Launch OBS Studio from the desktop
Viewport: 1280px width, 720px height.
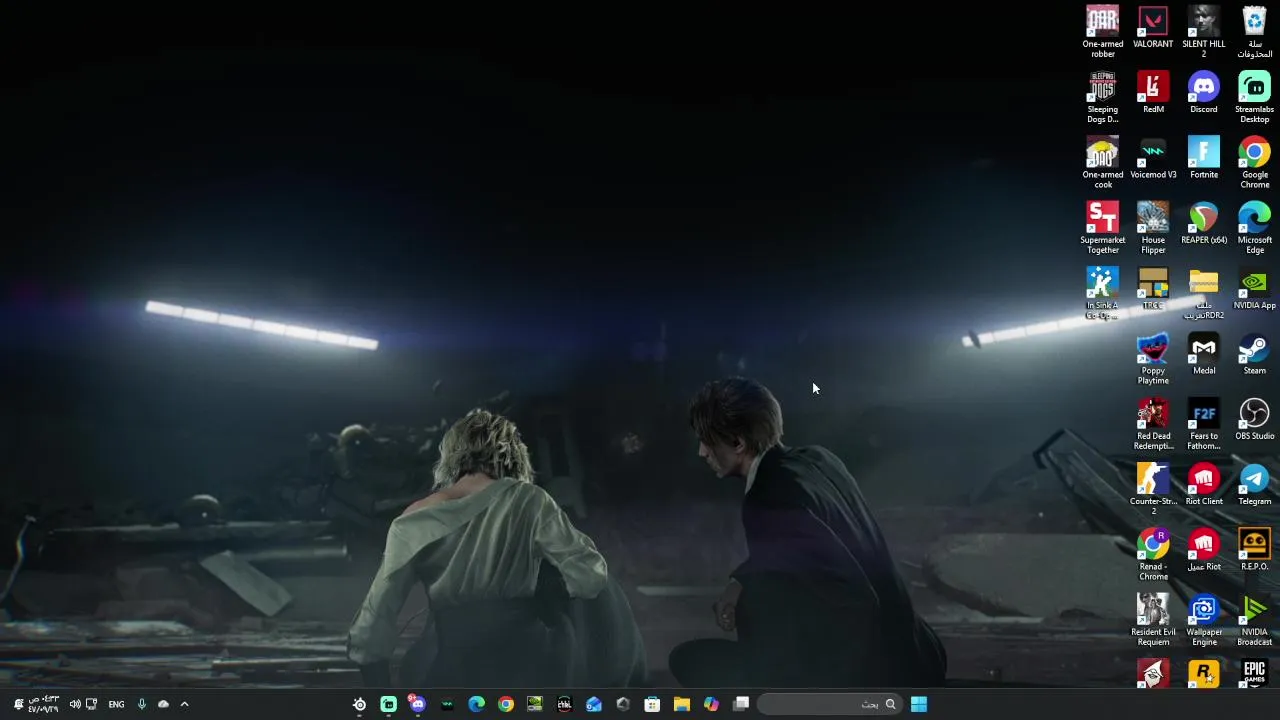pyautogui.click(x=1254, y=419)
